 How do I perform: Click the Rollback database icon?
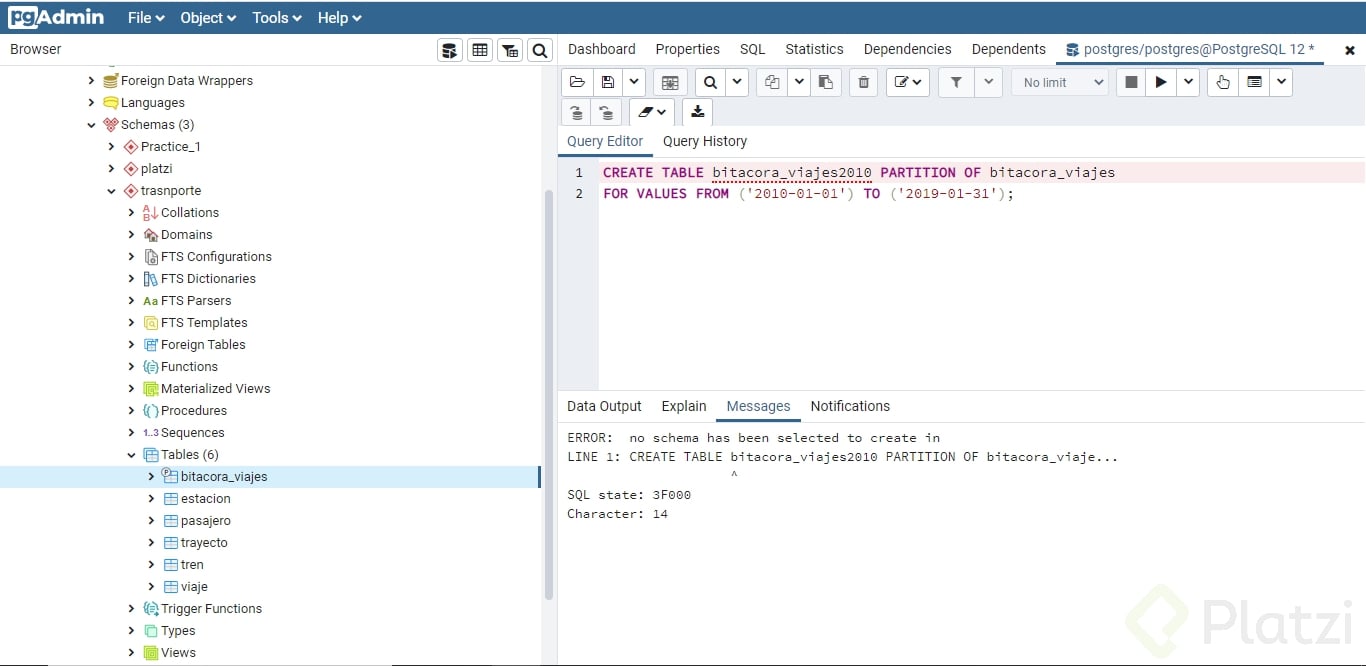606,112
